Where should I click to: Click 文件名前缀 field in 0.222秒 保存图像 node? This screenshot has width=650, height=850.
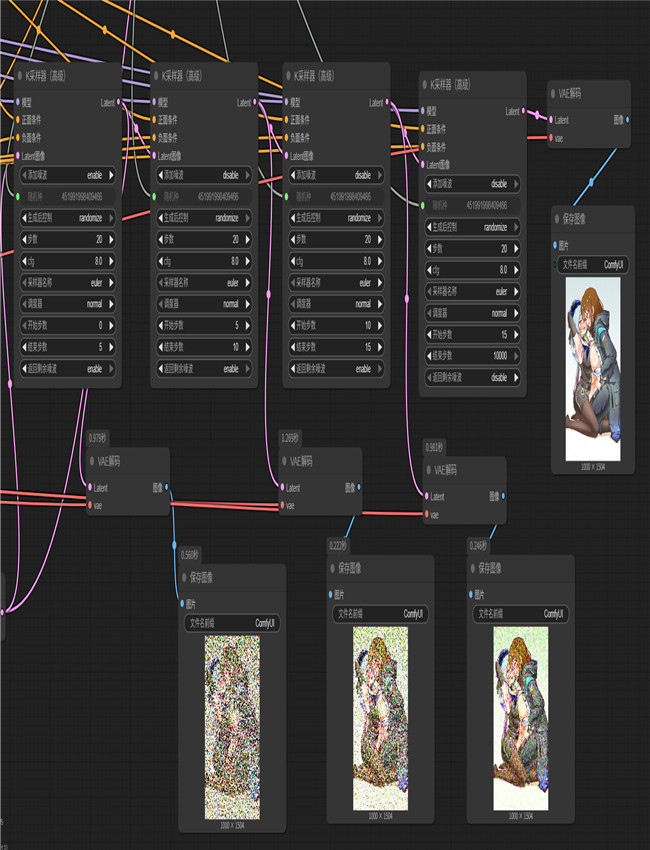point(379,613)
